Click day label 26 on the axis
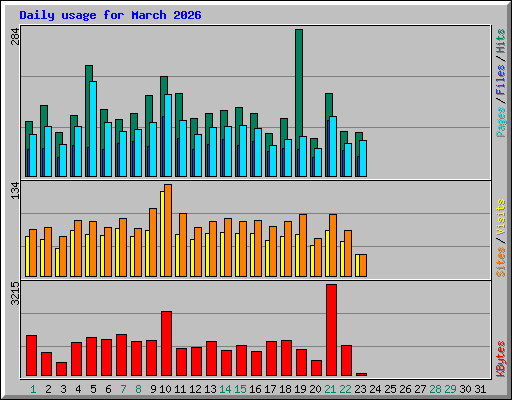Screen dimensions: 512x400 pyautogui.click(x=405, y=389)
